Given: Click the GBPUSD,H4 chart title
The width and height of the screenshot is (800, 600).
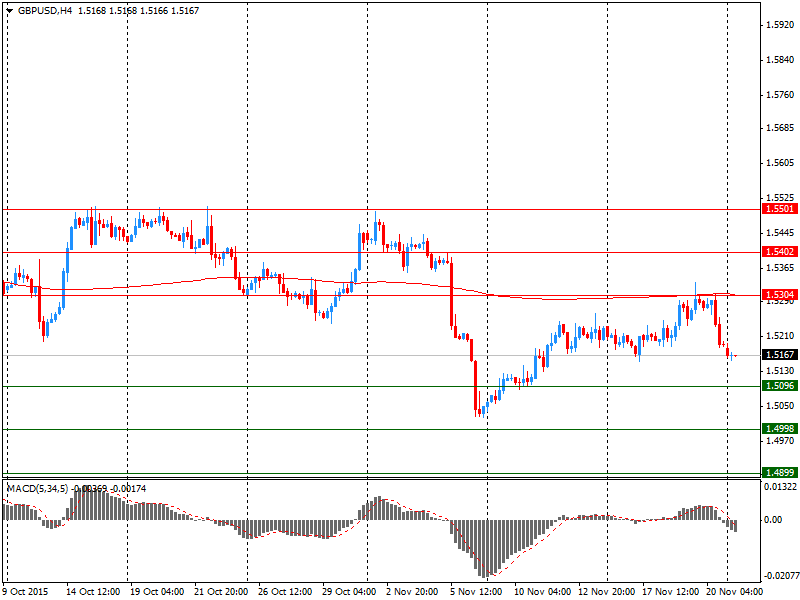Looking at the screenshot, I should pos(45,11).
